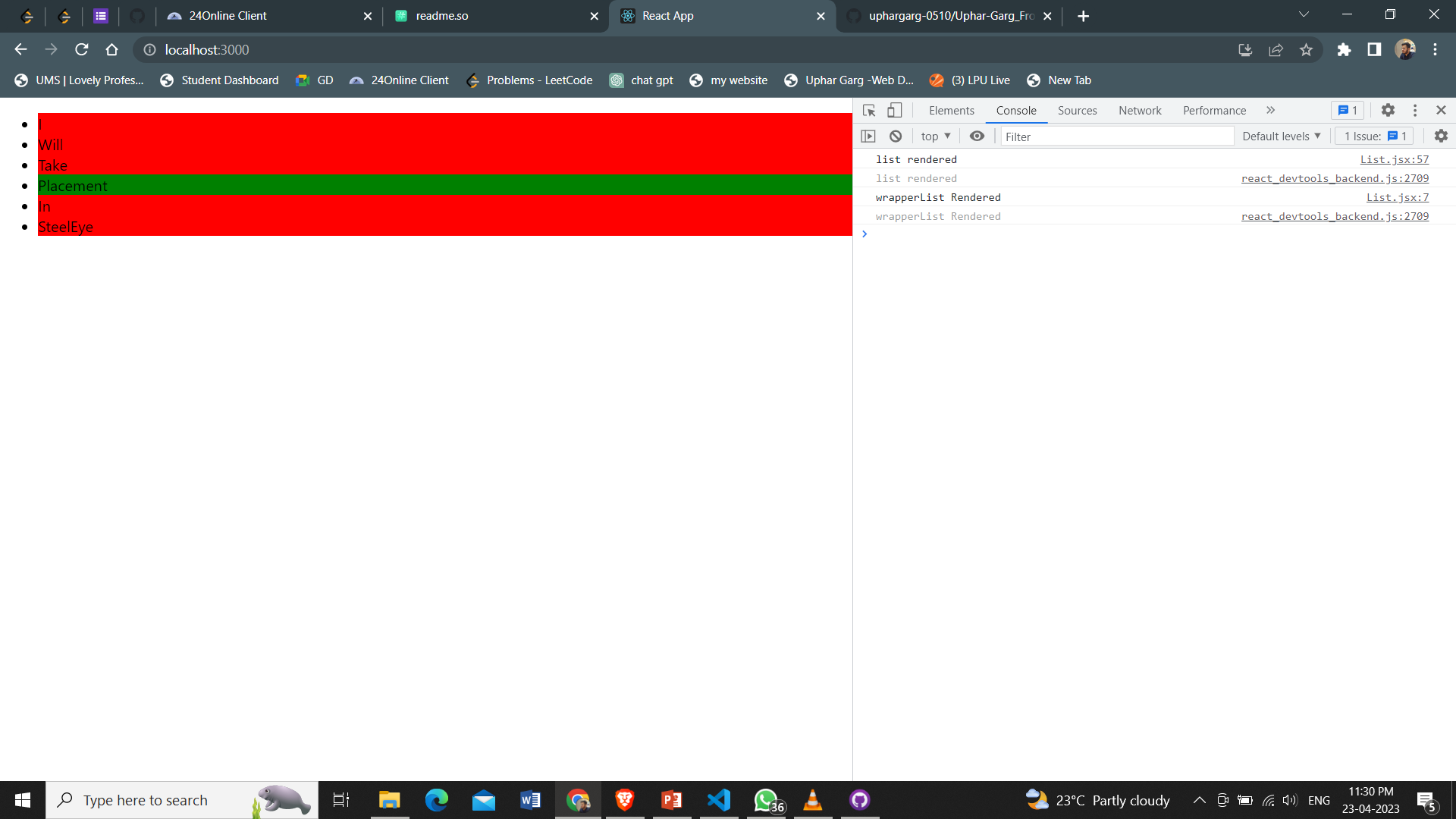The image size is (1456, 819).
Task: Open the WhatsApp icon in the taskbar
Action: 765,799
